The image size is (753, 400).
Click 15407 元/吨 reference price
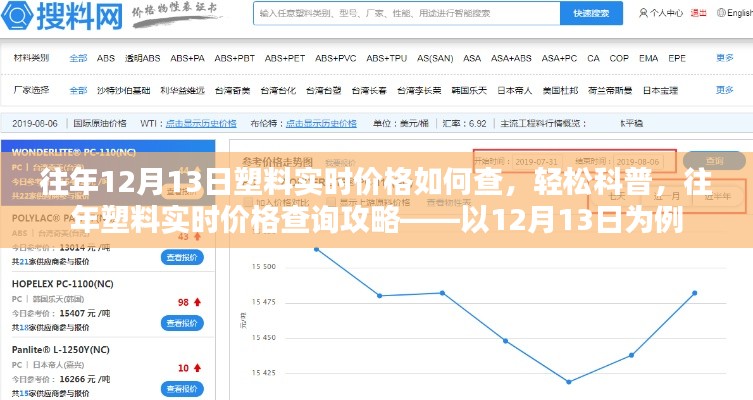tap(85, 313)
